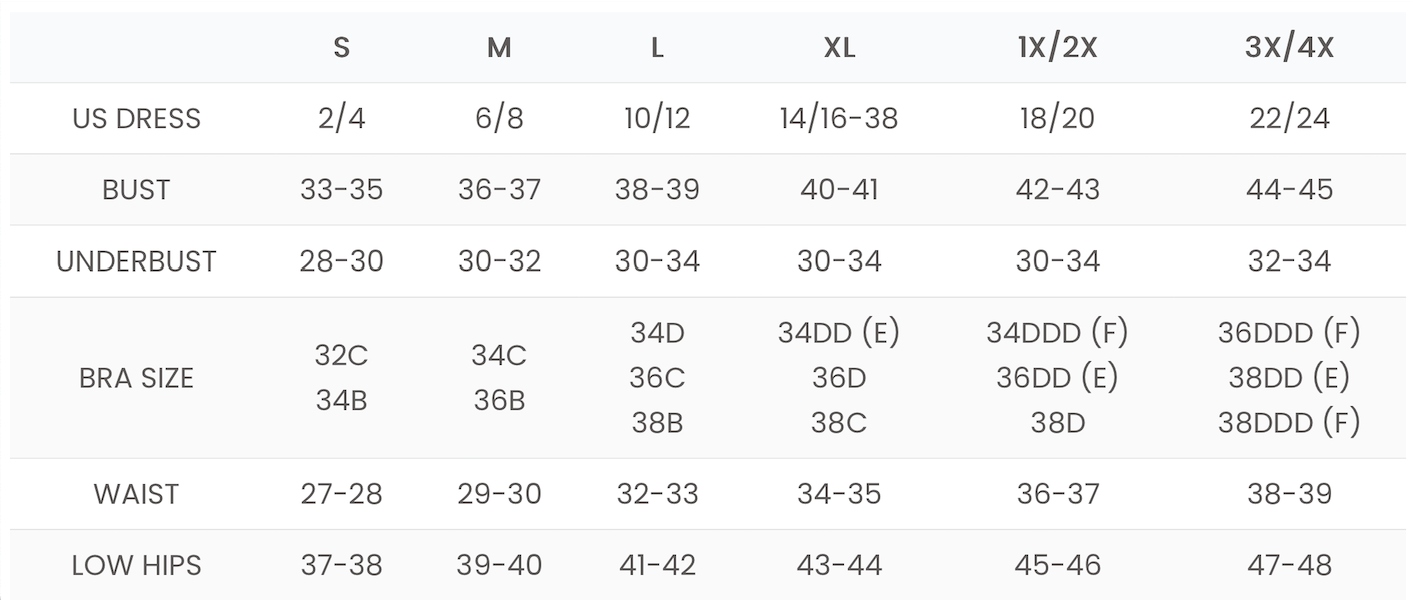
Task: Select the S size column header
Action: point(342,48)
